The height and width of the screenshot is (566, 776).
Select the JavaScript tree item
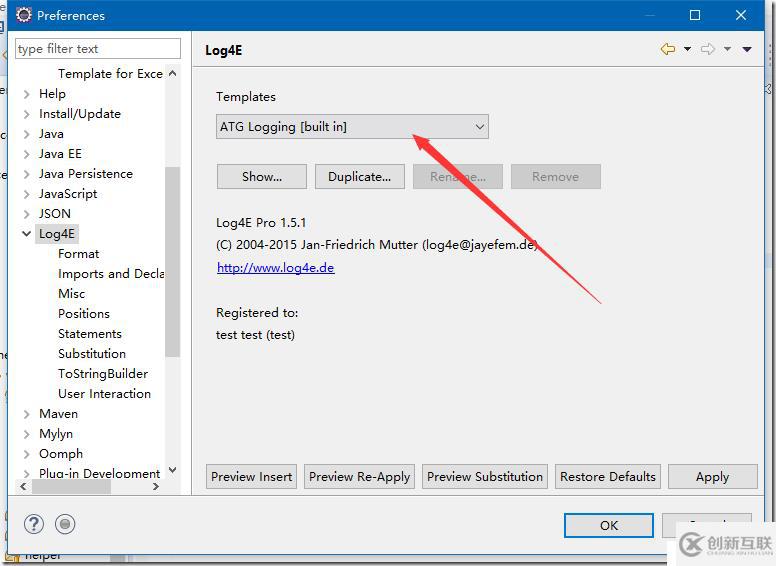(68, 194)
